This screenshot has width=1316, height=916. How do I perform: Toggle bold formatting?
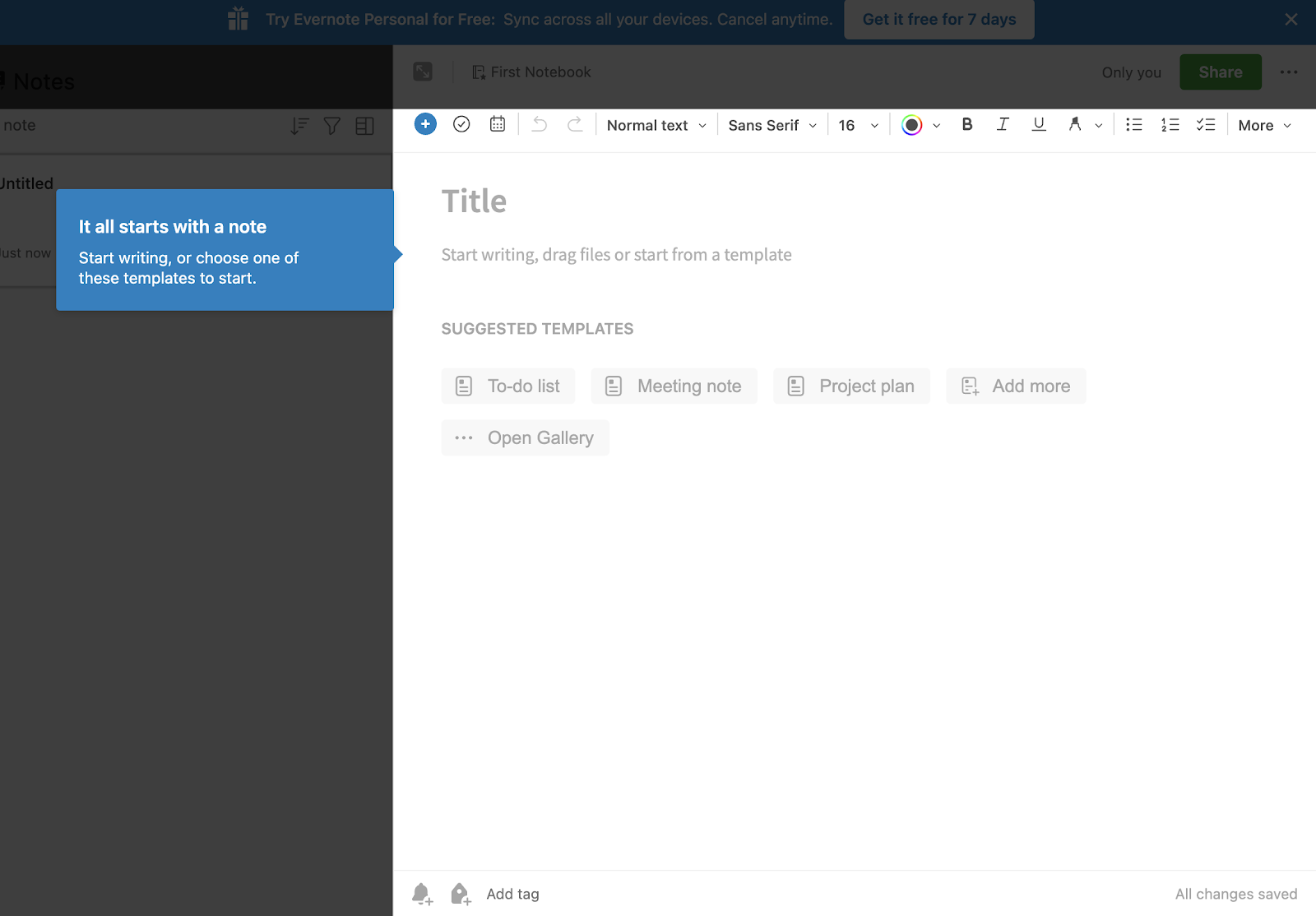coord(966,124)
